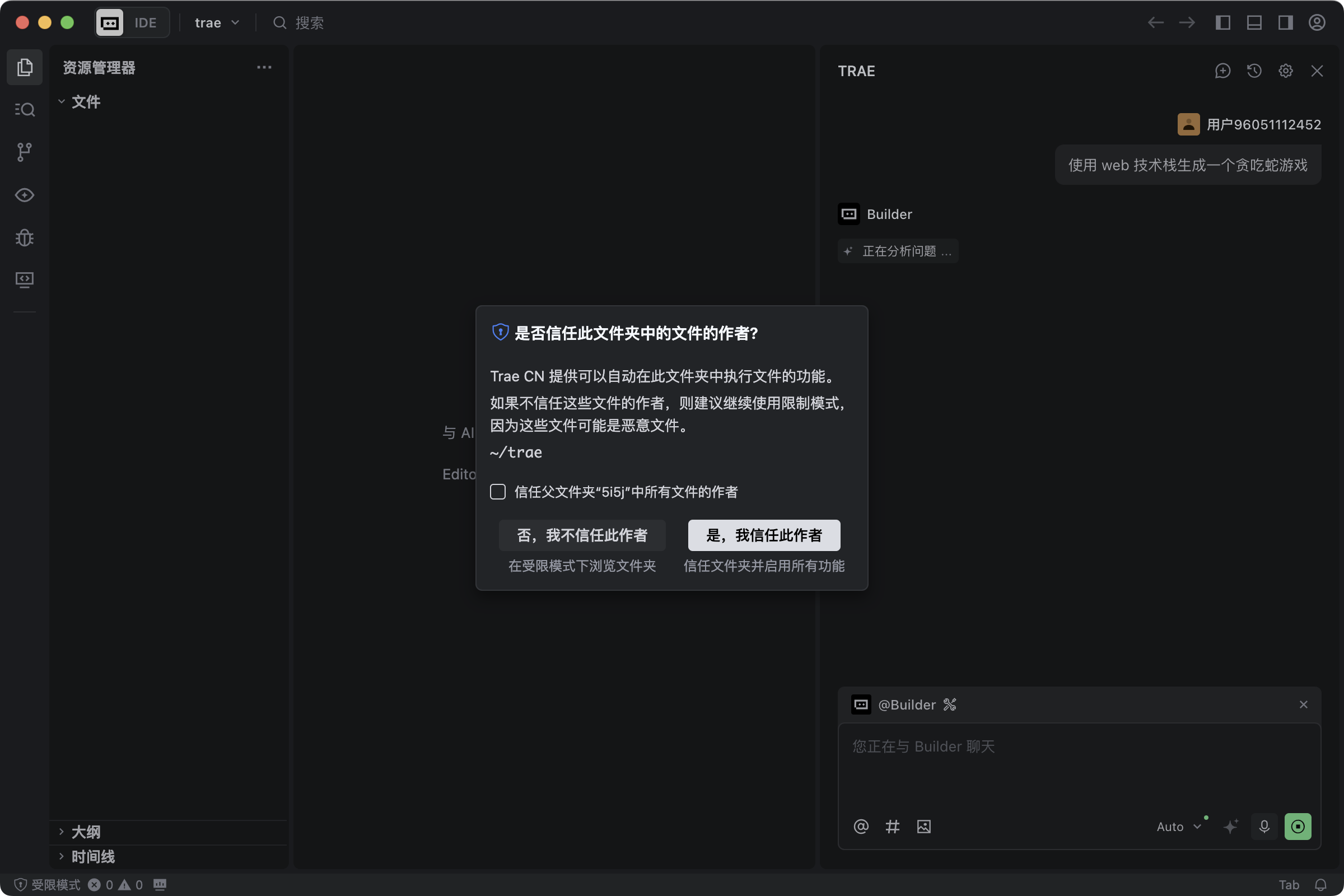The height and width of the screenshot is (896, 1344).
Task: Click the Builder agent icon in chat
Action: coord(849,214)
